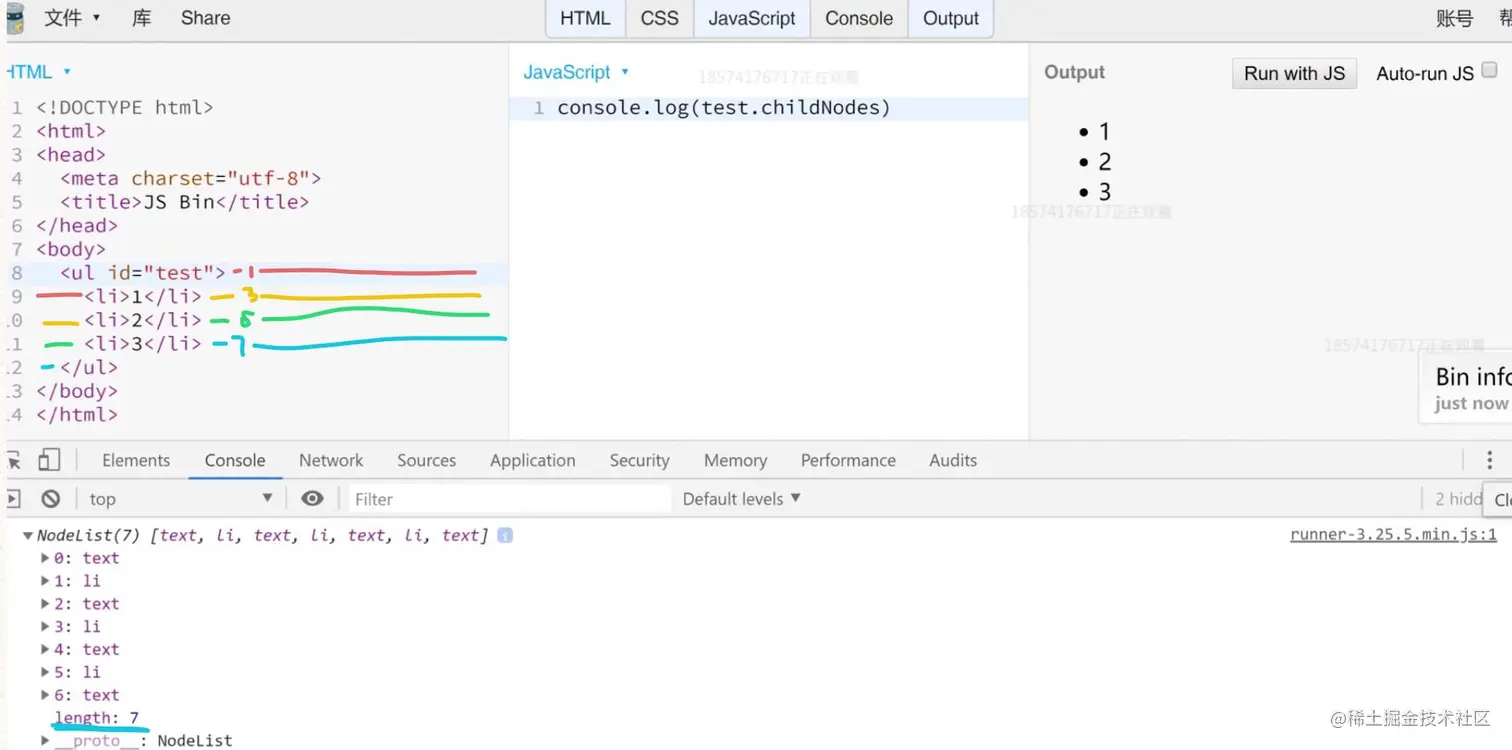Switch to DevTools Security tab
The height and width of the screenshot is (750, 1512).
coord(639,460)
